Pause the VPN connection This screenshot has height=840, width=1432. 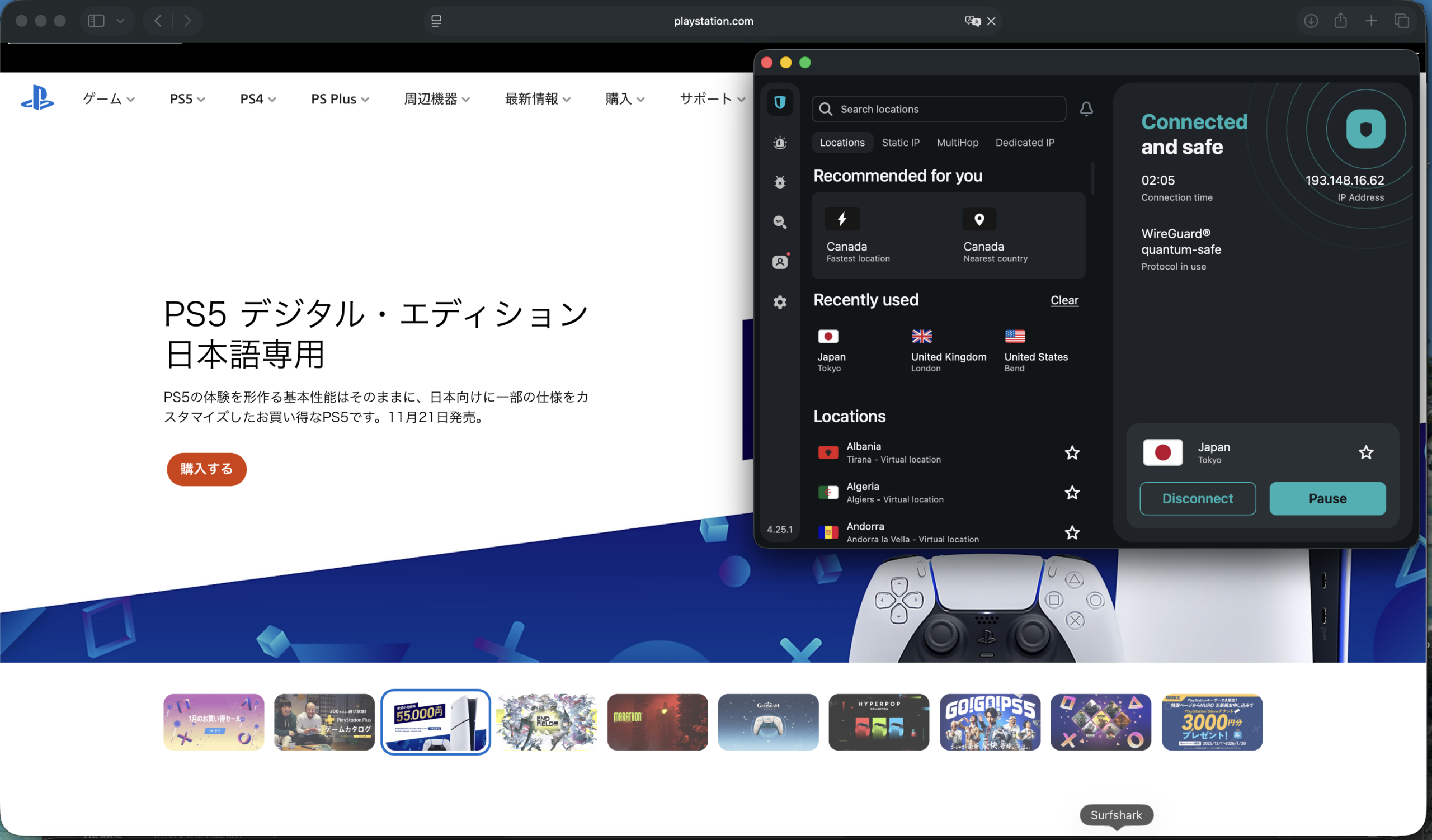pyautogui.click(x=1327, y=499)
